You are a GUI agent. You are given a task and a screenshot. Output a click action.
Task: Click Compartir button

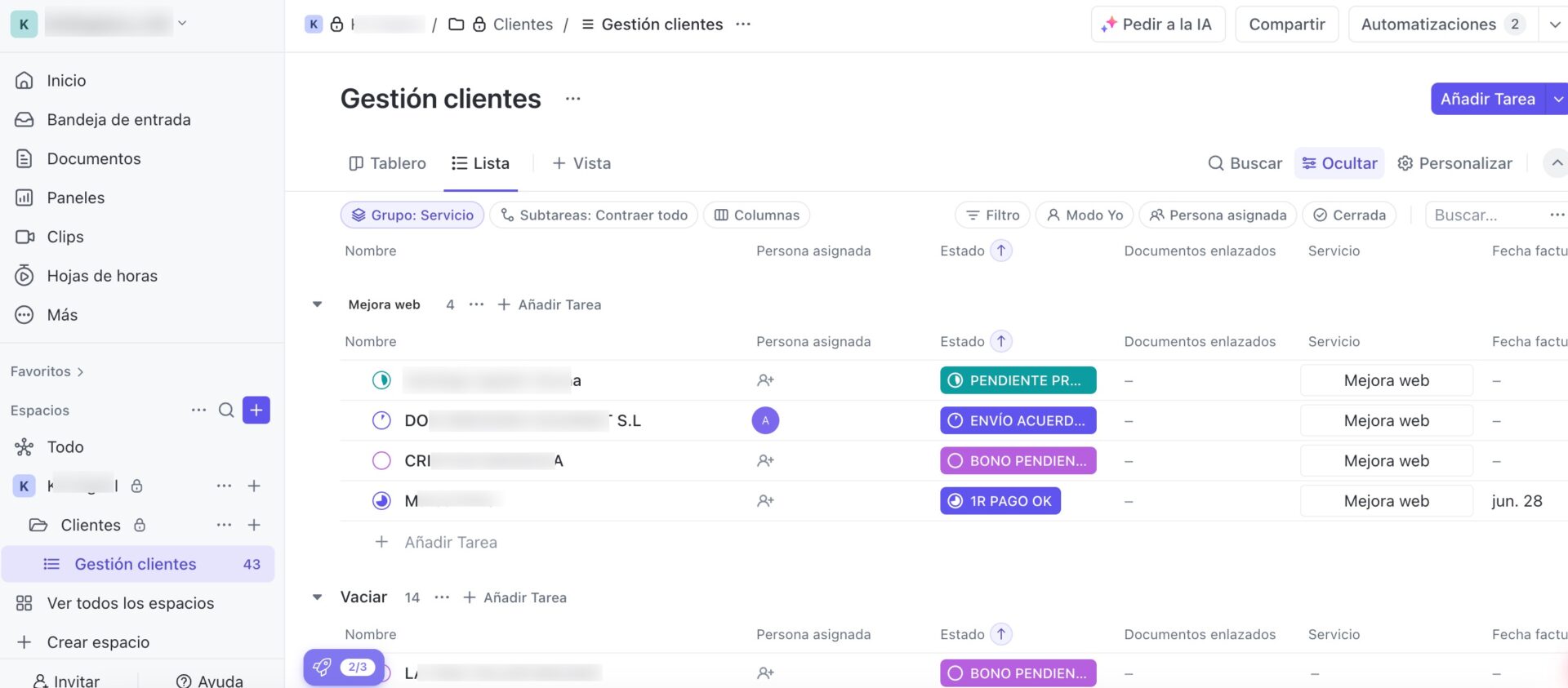tap(1286, 24)
